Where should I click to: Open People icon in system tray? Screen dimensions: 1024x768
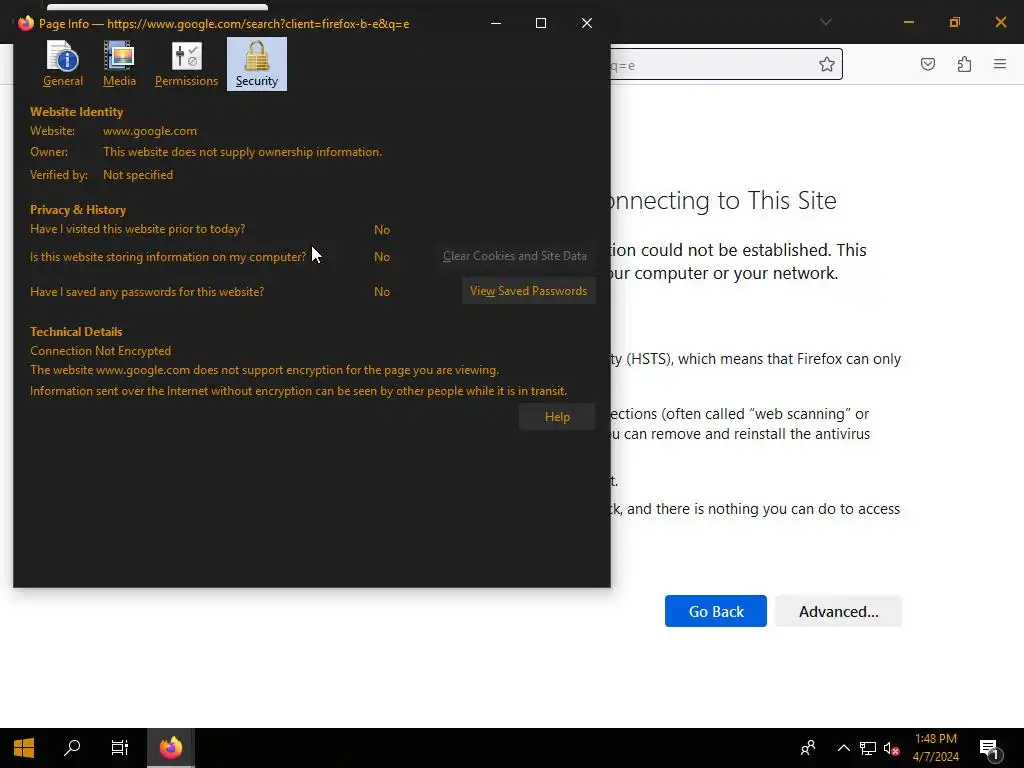pyautogui.click(x=808, y=748)
